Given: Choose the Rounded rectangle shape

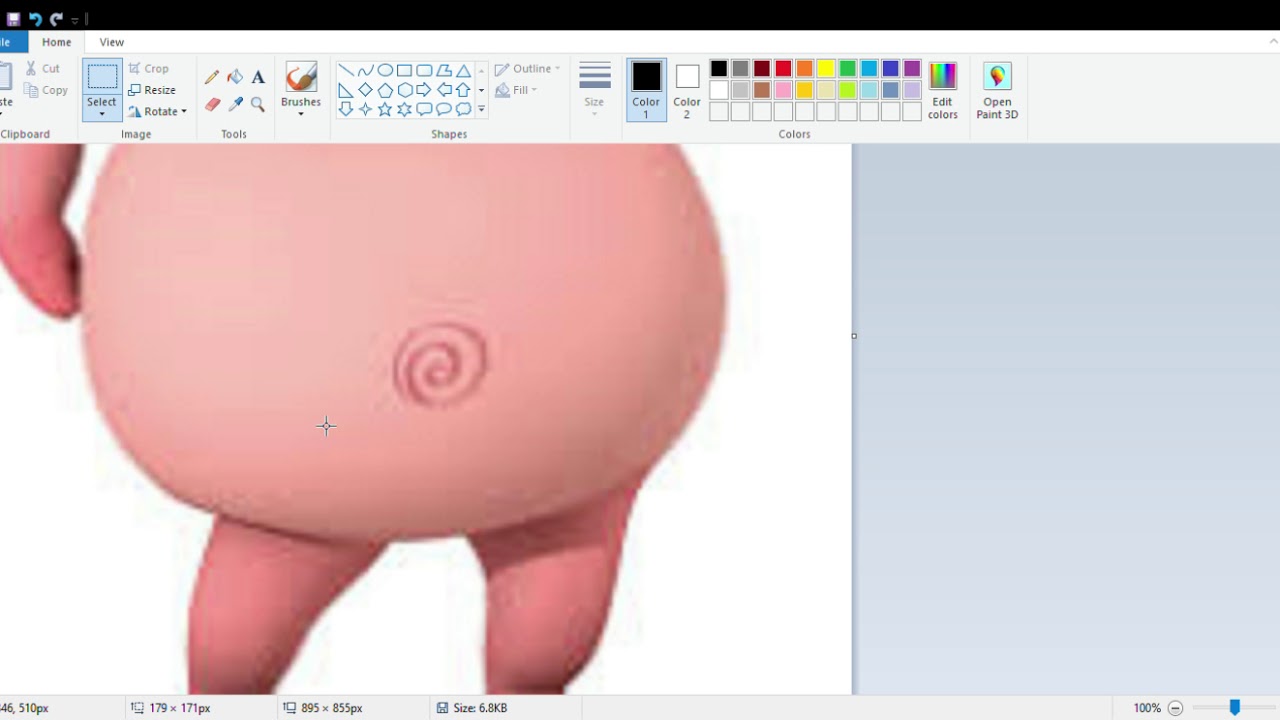Looking at the screenshot, I should click(x=424, y=71).
